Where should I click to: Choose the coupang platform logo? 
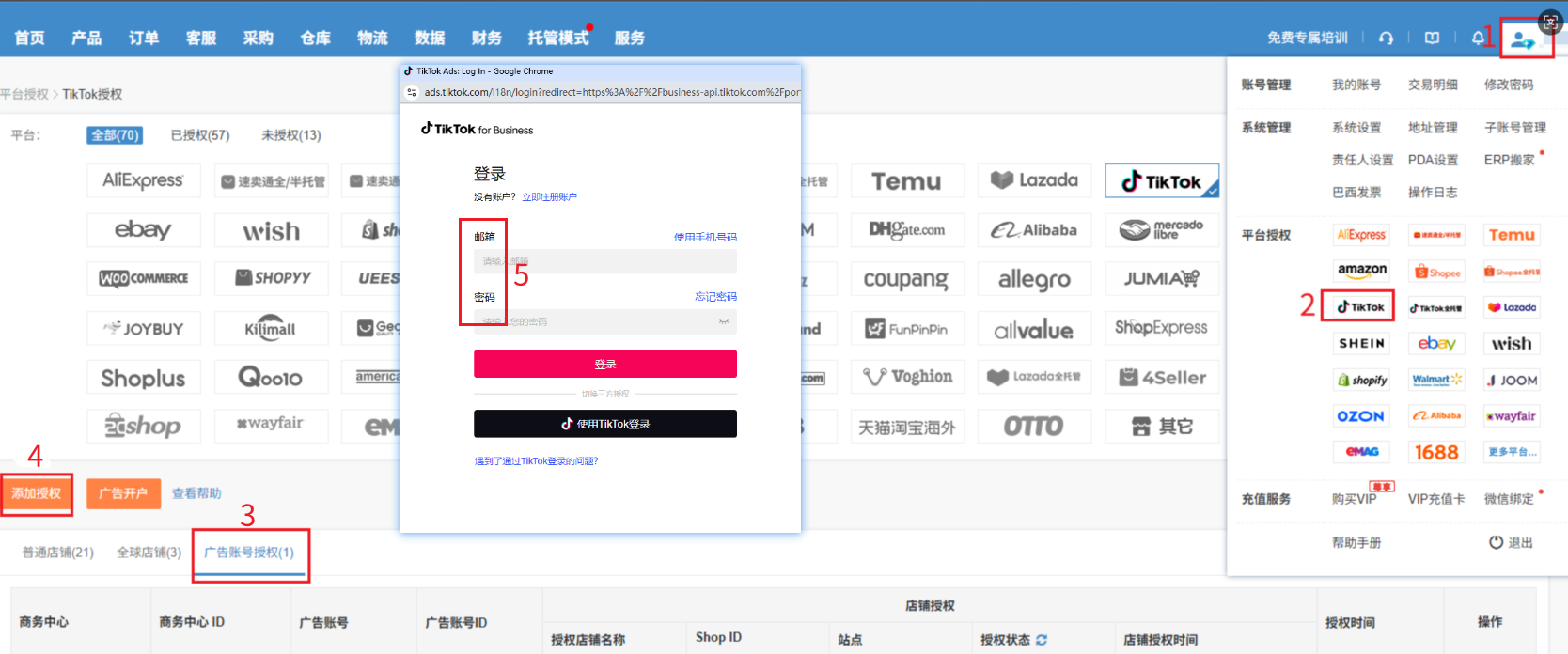point(906,279)
